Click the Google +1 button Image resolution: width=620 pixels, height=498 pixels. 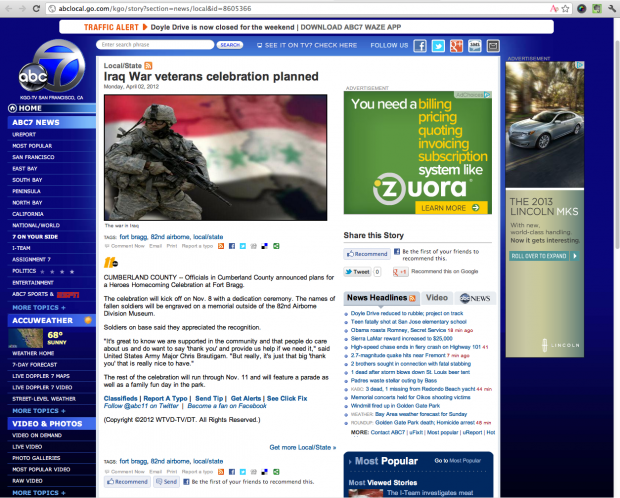[400, 272]
